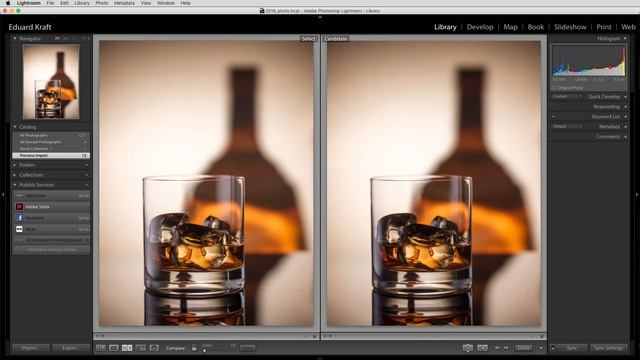This screenshot has height=360, width=640.
Task: Click the Sync button
Action: [x=571, y=348]
